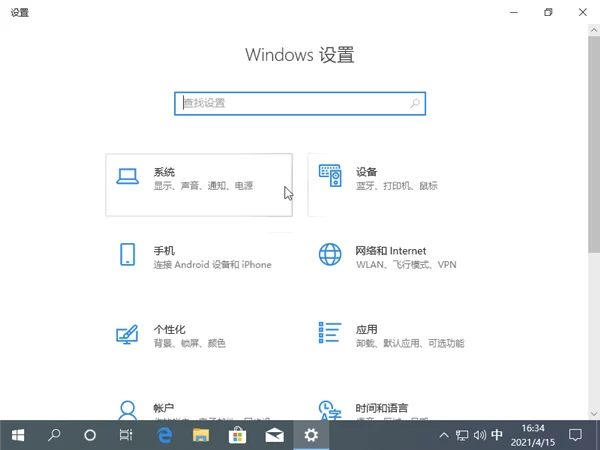
Task: Open the 手机 phone icon
Action: [127, 254]
